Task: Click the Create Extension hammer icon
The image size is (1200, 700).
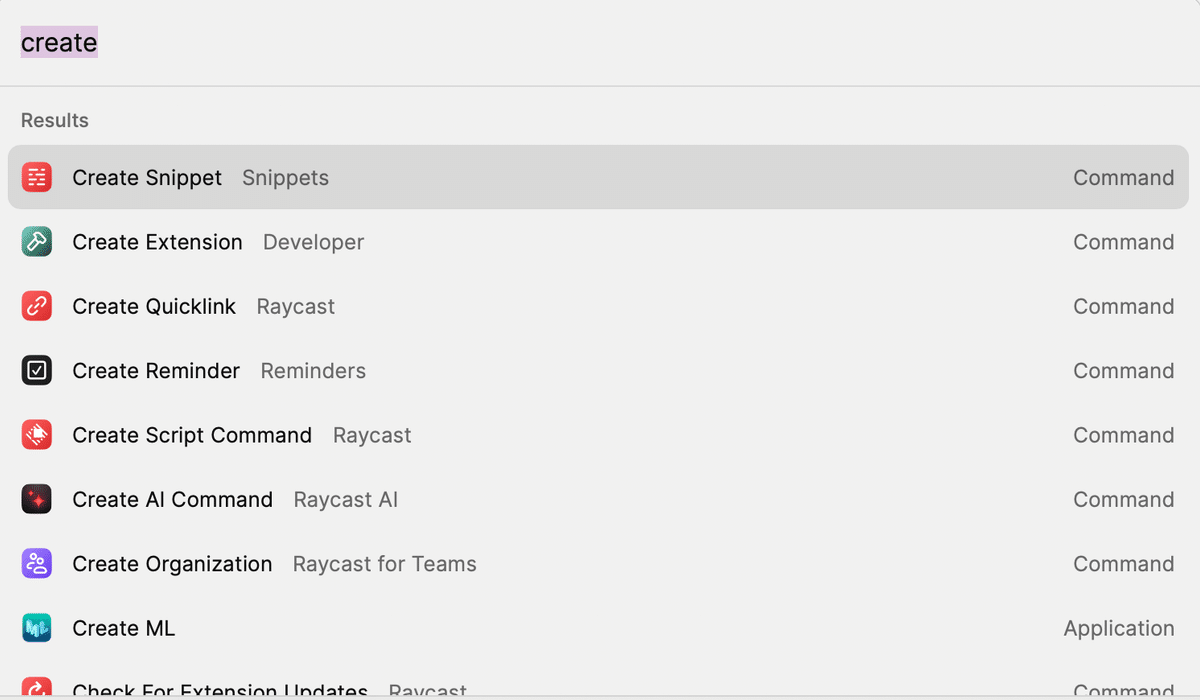Action: click(37, 242)
